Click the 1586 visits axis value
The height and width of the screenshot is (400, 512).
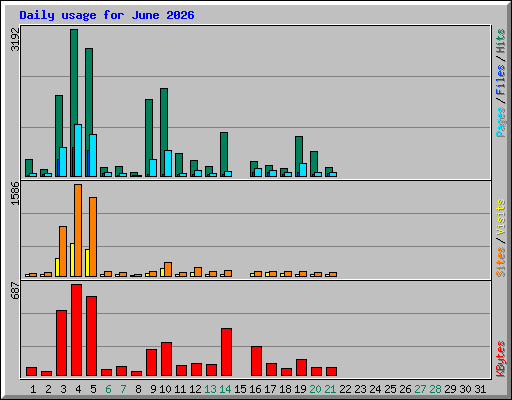(x=15, y=193)
